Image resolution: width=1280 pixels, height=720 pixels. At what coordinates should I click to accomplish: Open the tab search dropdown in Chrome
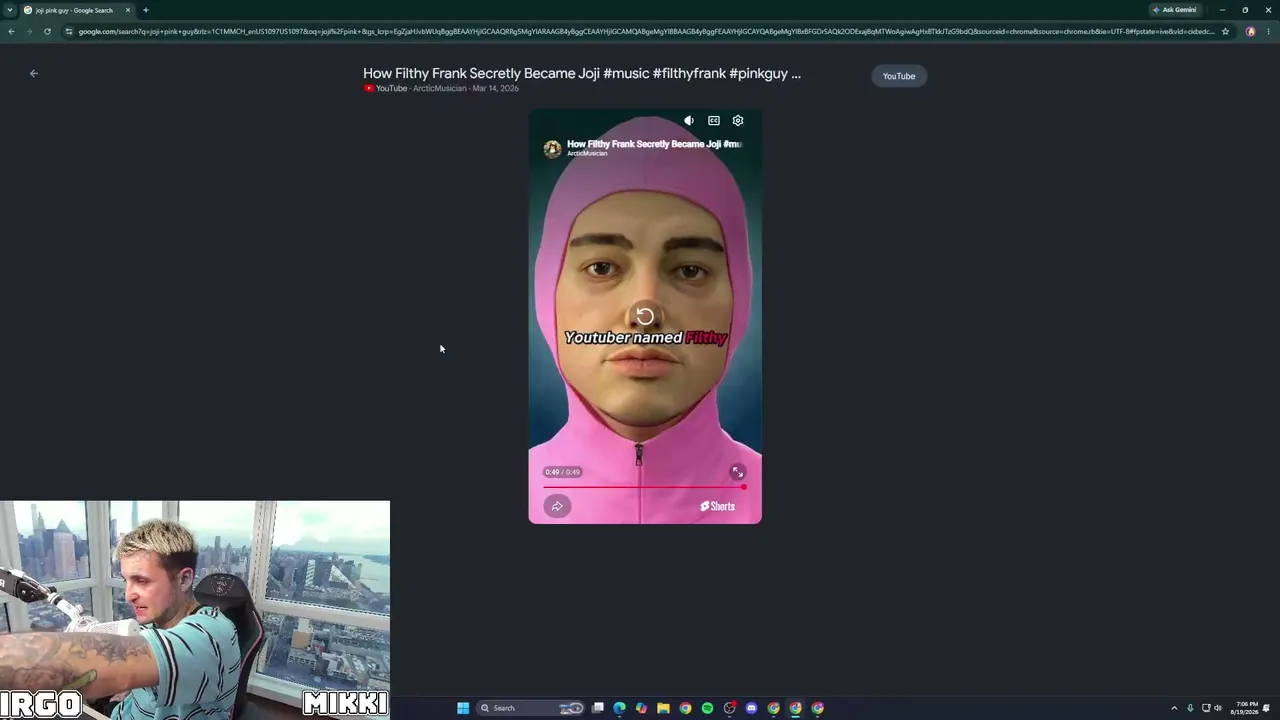click(x=10, y=10)
